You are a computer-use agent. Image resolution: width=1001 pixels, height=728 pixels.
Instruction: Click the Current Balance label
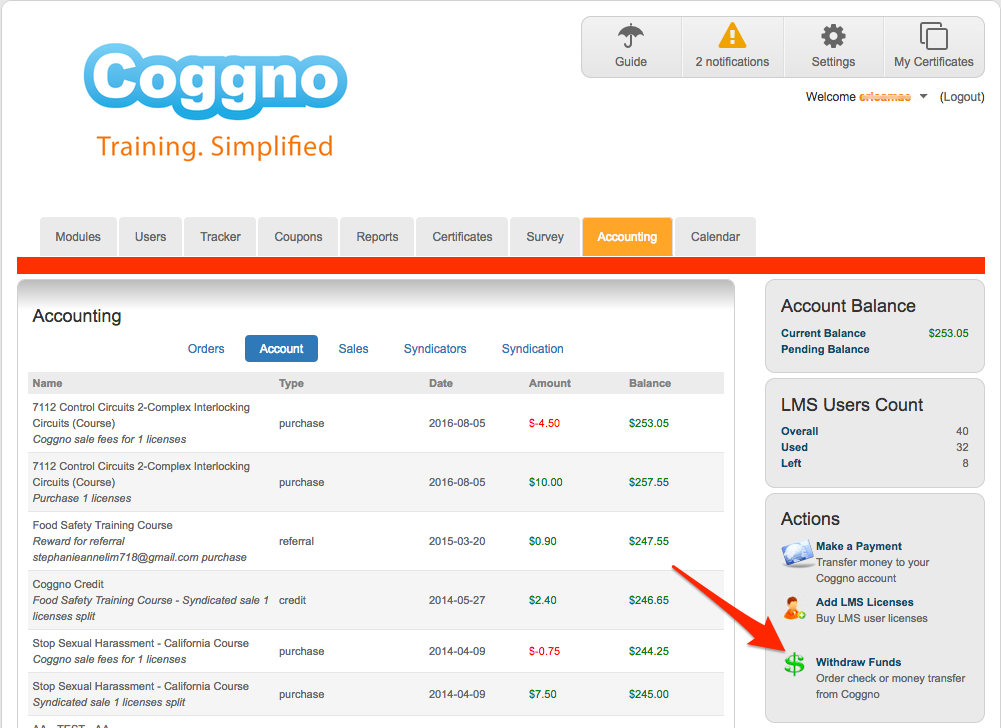(823, 333)
